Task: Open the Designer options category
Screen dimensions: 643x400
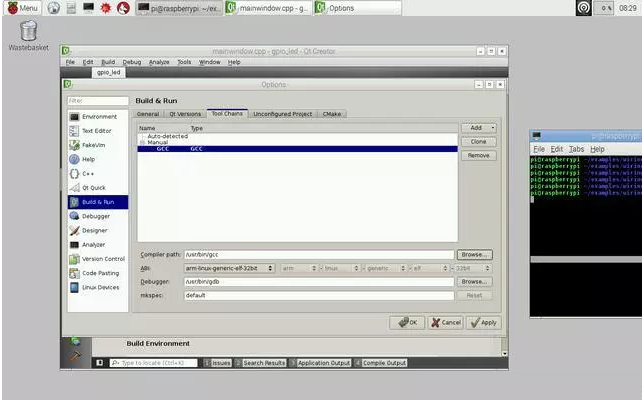Action: (x=95, y=230)
